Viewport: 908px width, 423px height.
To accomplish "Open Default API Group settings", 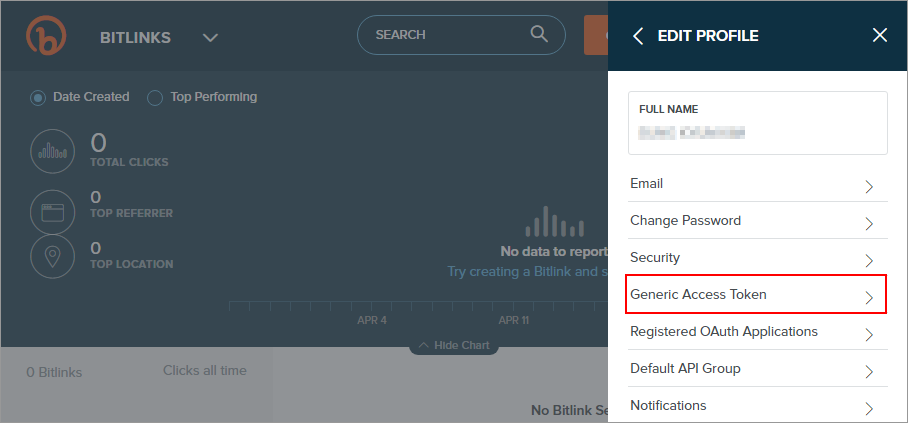I will (x=757, y=369).
